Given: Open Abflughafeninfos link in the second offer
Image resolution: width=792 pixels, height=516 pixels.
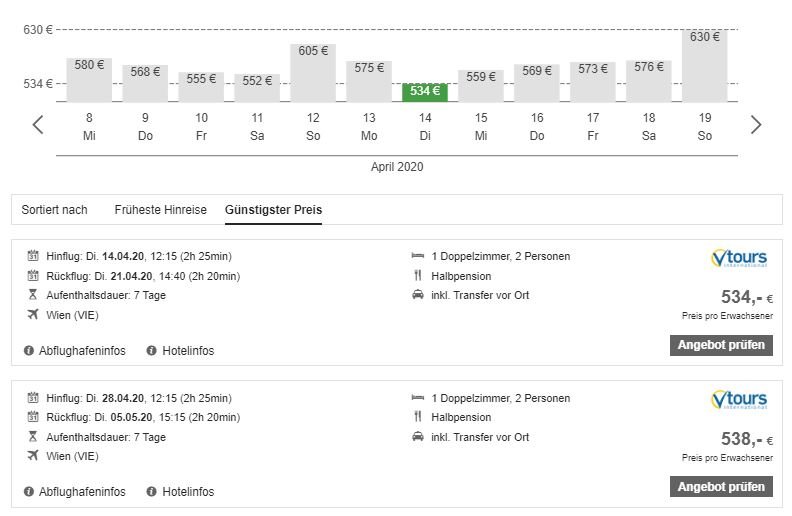Looking at the screenshot, I should click(x=83, y=492).
